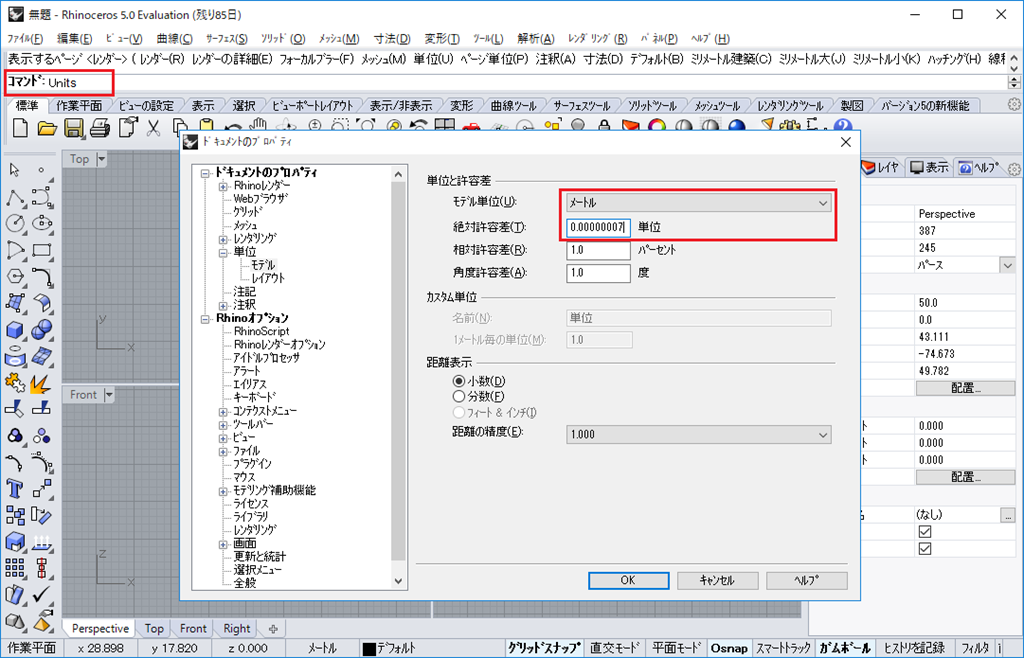This screenshot has width=1024, height=658.
Task: Toggle ガムボール in status bar
Action: 845,648
